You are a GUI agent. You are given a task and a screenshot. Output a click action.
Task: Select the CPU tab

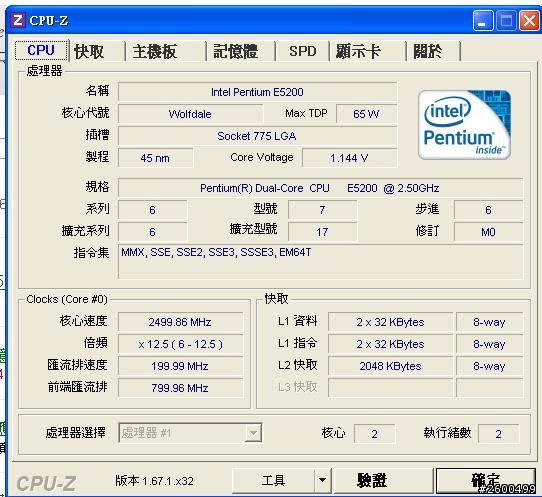tap(41, 50)
